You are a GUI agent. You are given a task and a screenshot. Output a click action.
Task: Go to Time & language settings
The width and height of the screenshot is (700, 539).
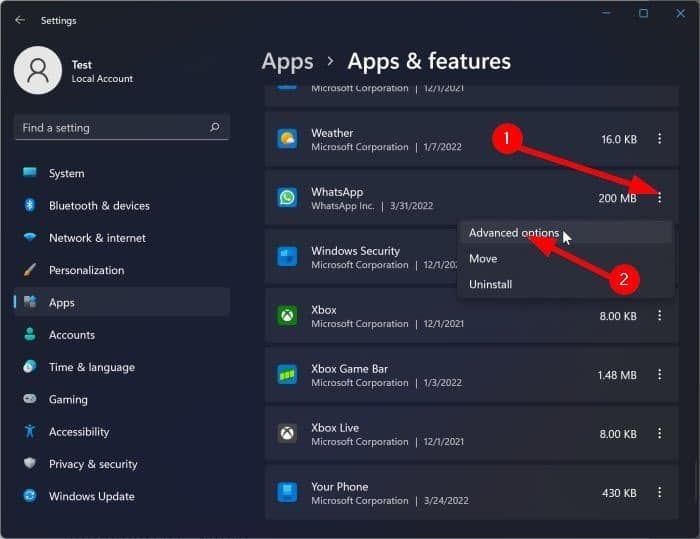[92, 367]
